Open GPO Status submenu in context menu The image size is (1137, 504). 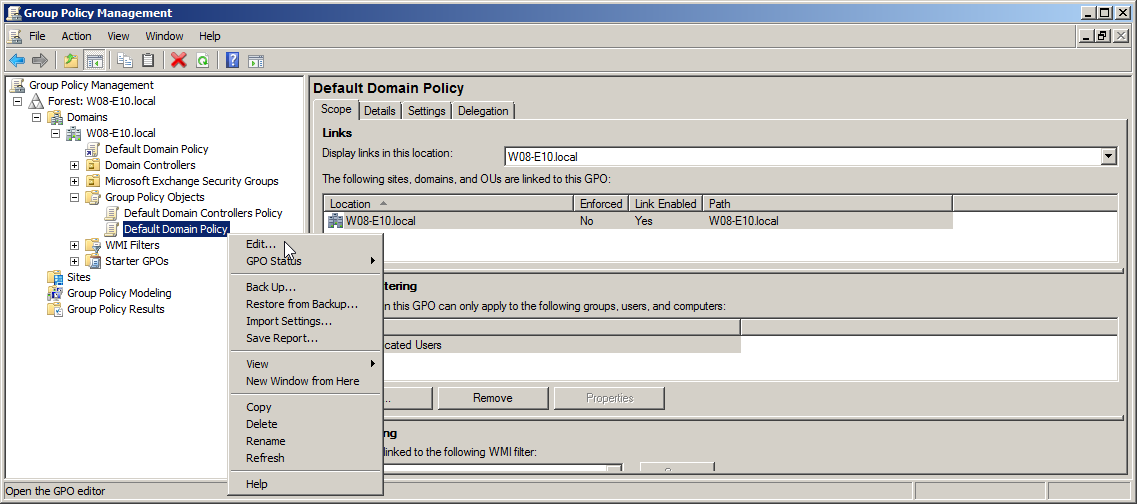pyautogui.click(x=305, y=261)
